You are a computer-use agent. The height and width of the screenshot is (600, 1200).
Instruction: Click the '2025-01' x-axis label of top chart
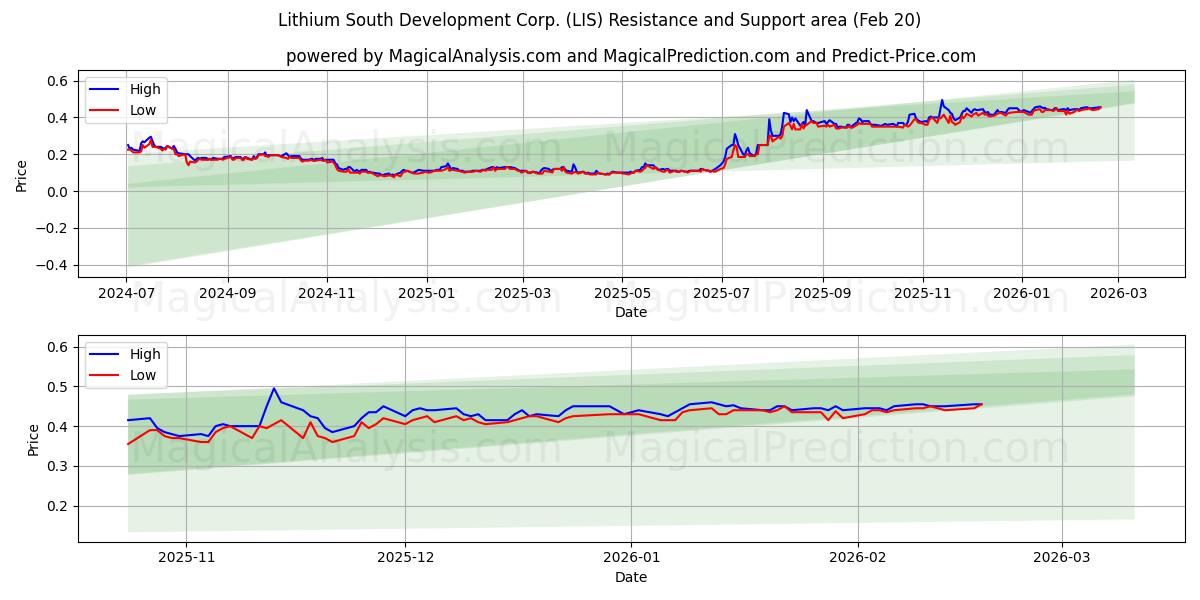427,294
